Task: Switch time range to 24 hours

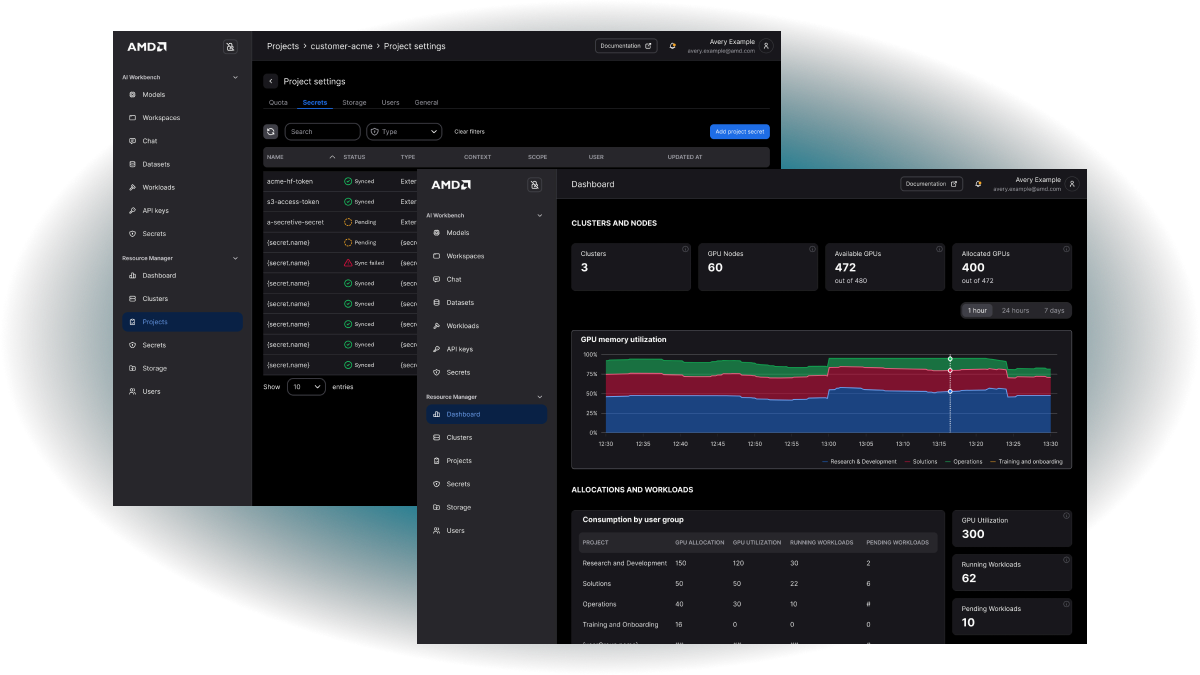Action: click(1015, 311)
